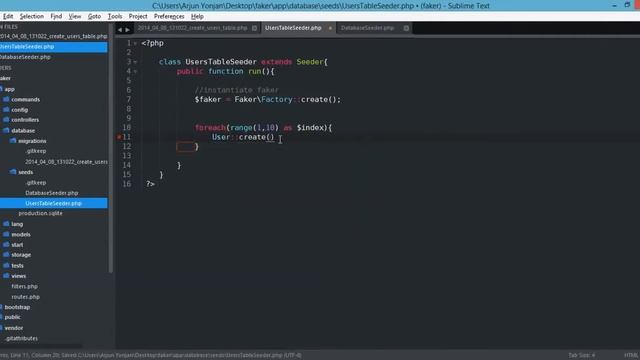
Task: Open the Tools menu
Action: [x=115, y=16]
